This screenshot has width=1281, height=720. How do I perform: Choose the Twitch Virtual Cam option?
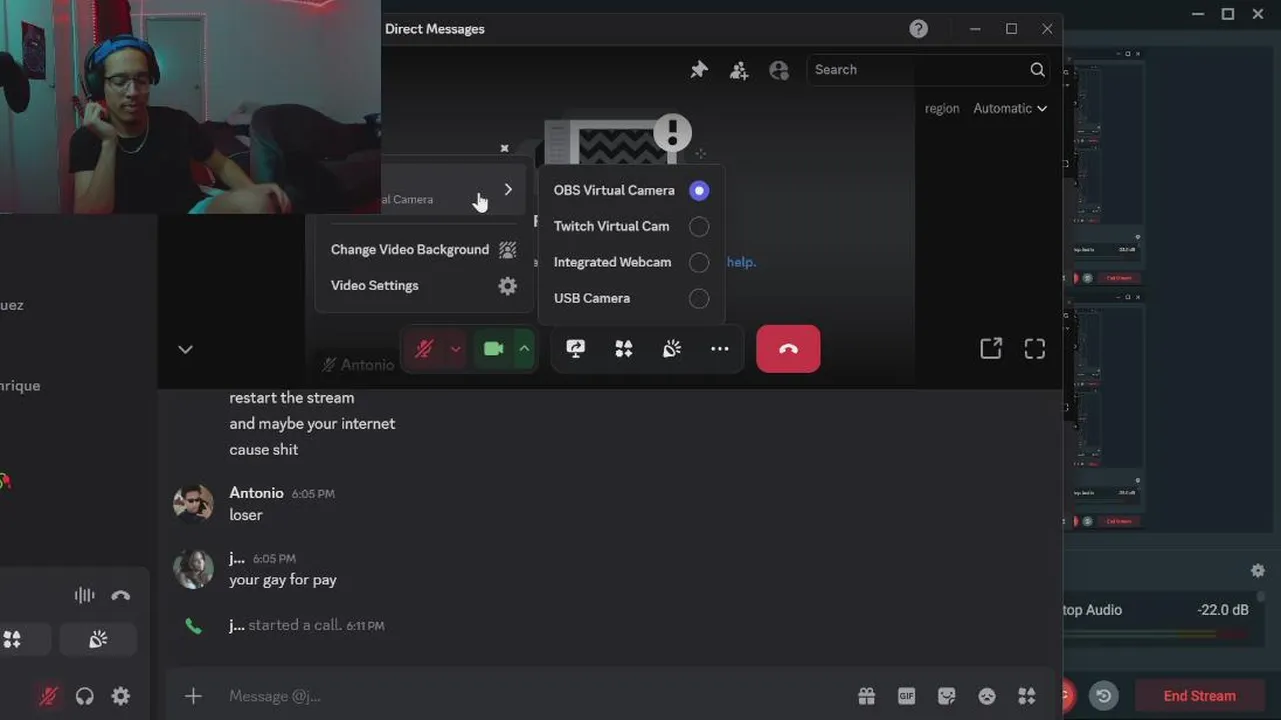coord(630,226)
